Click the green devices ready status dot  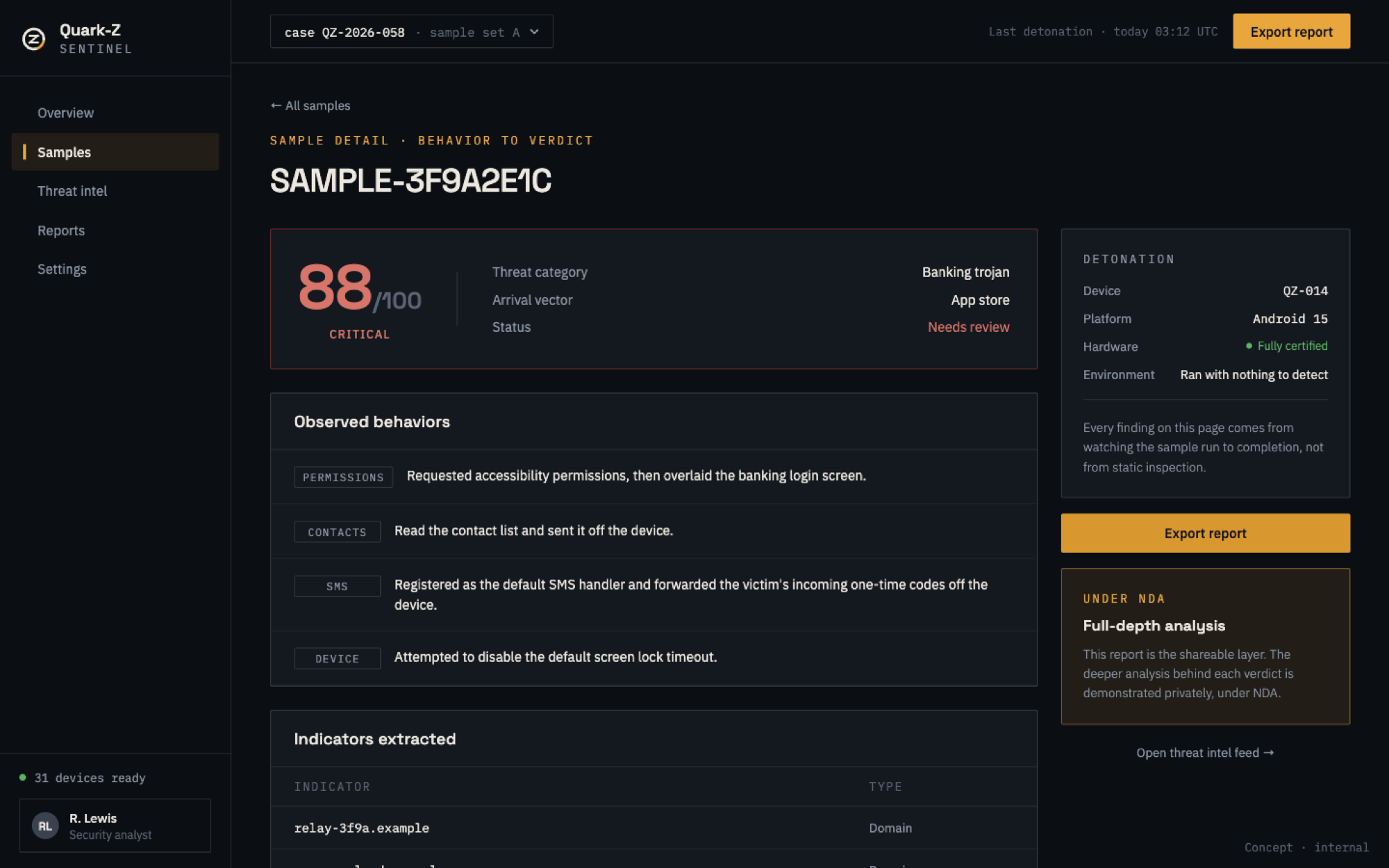click(23, 778)
